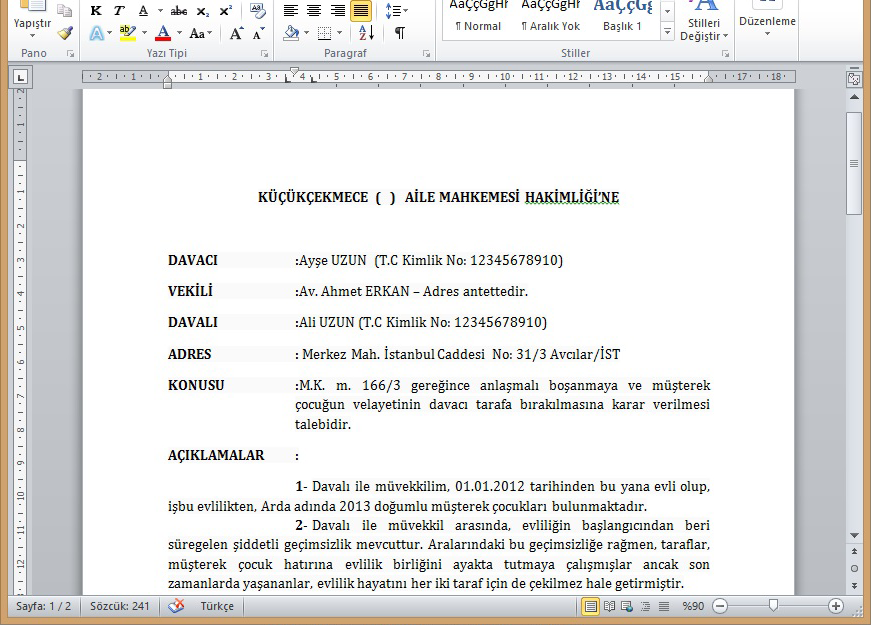
Task: Switch to Print Layout view
Action: click(x=590, y=606)
